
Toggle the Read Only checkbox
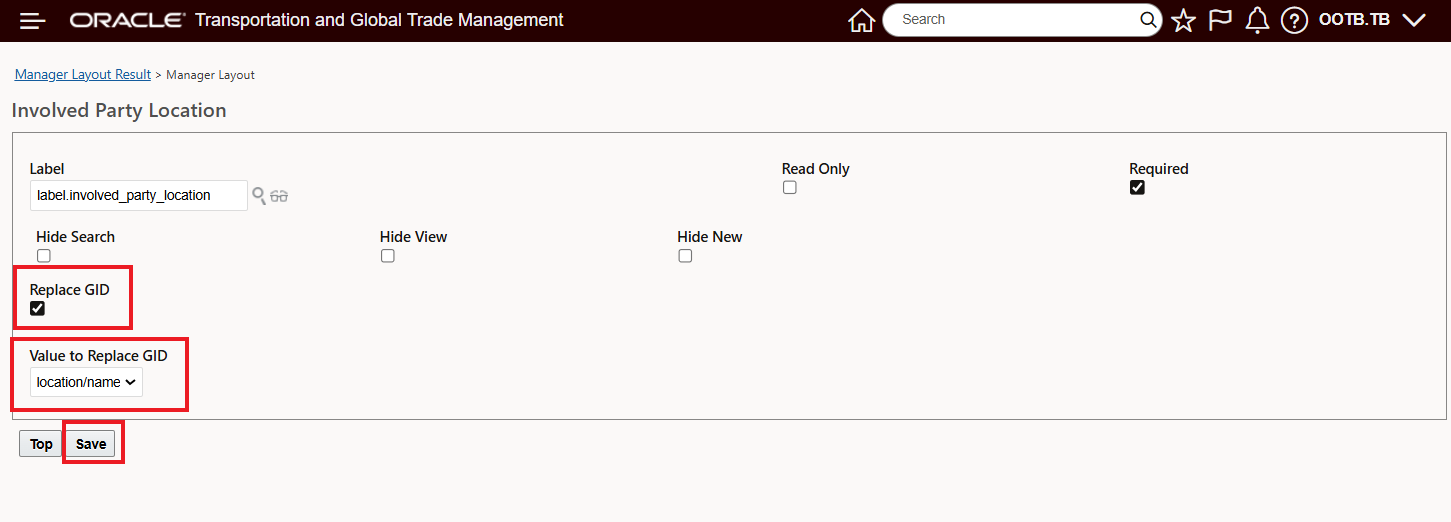[x=790, y=188]
